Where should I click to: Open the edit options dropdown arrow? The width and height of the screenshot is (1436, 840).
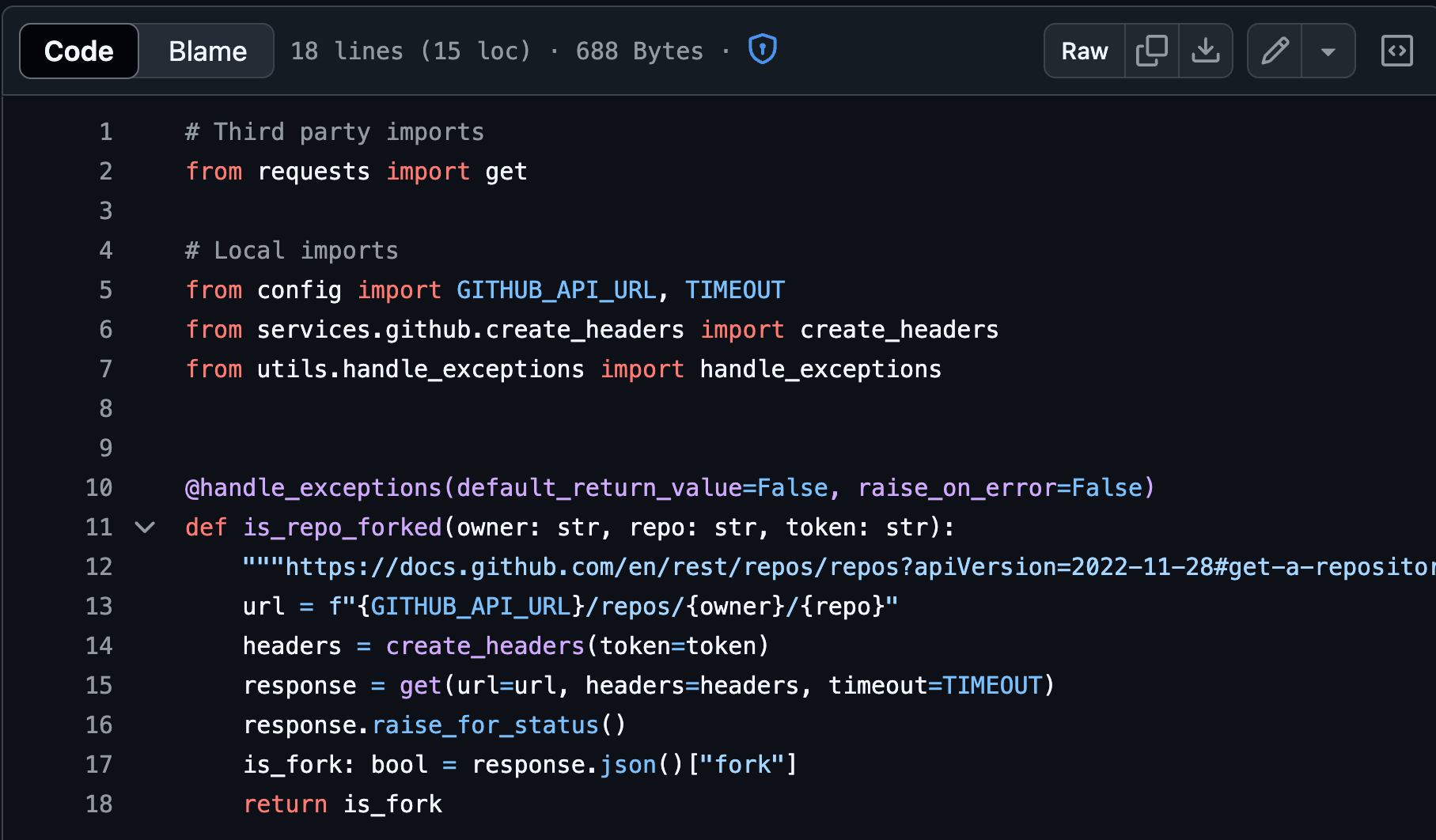pyautogui.click(x=1328, y=50)
